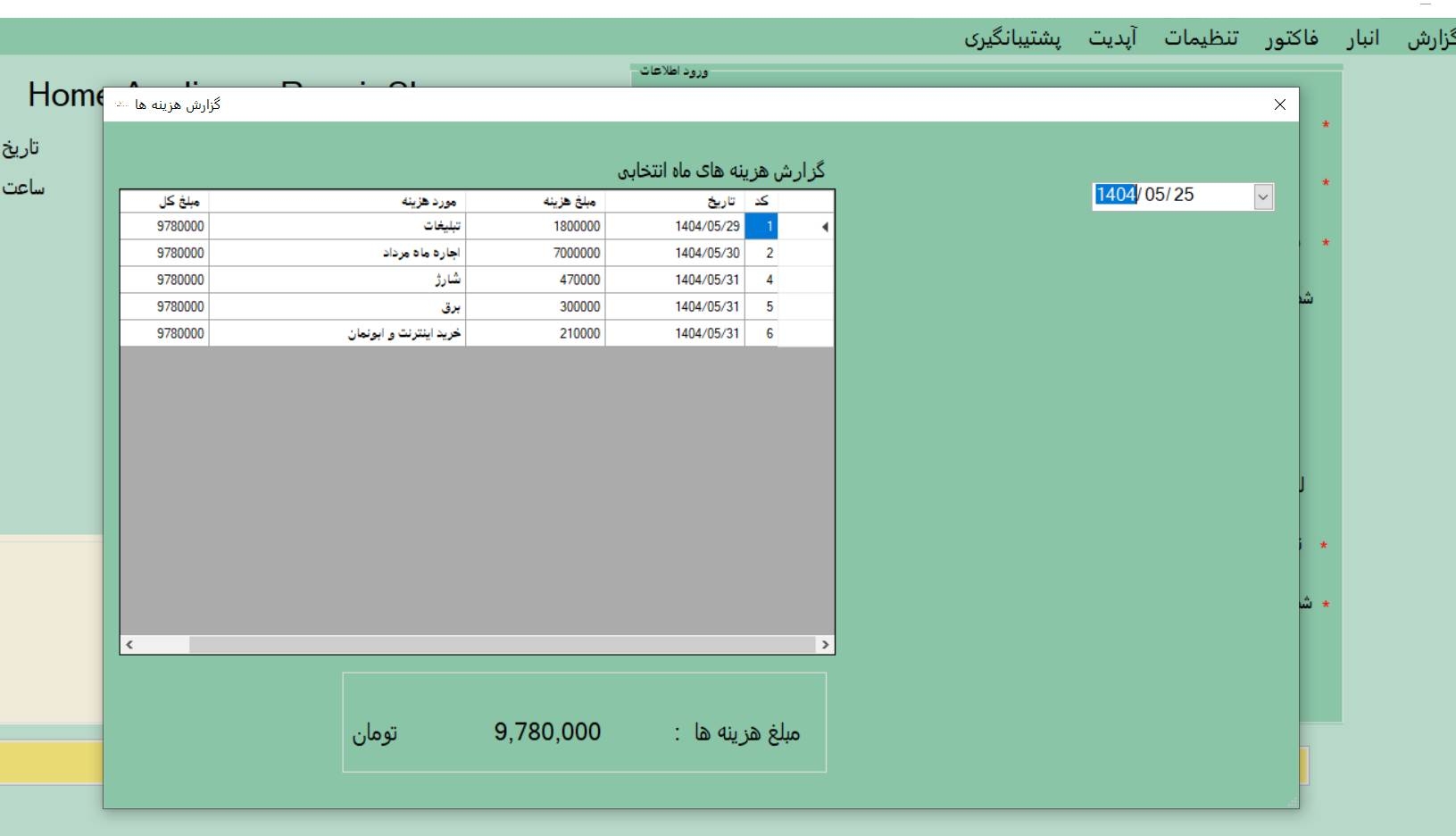Viewport: 1456px width, 836px height.
Task: Open the انبار menu
Action: pyautogui.click(x=1363, y=38)
